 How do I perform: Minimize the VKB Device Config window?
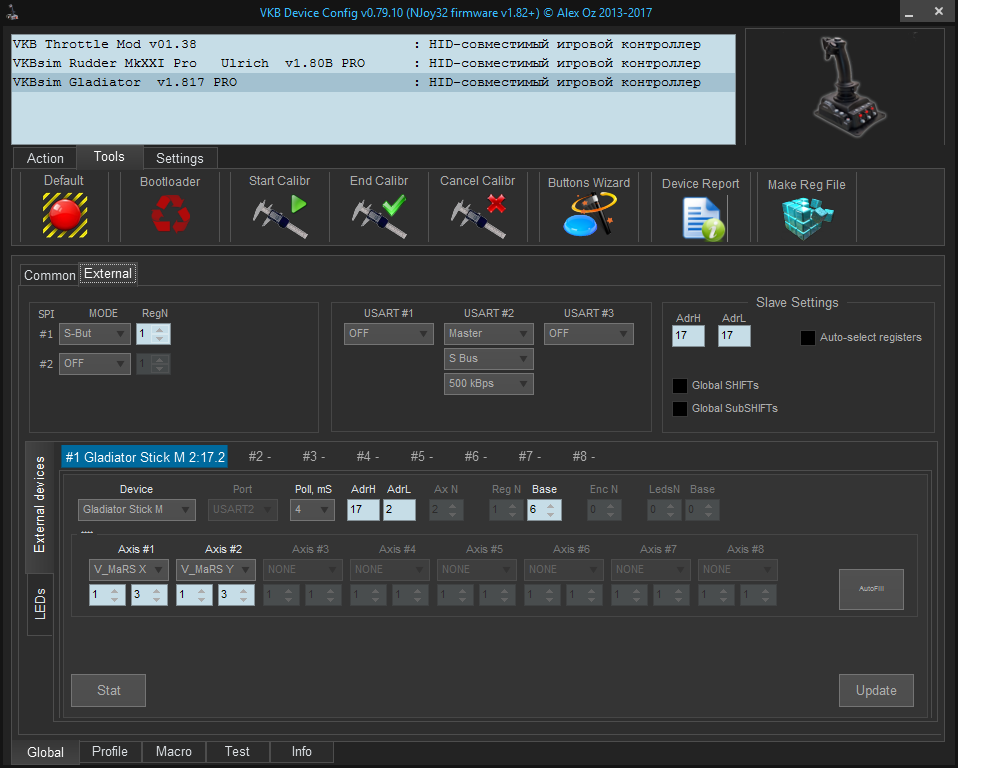(x=909, y=12)
